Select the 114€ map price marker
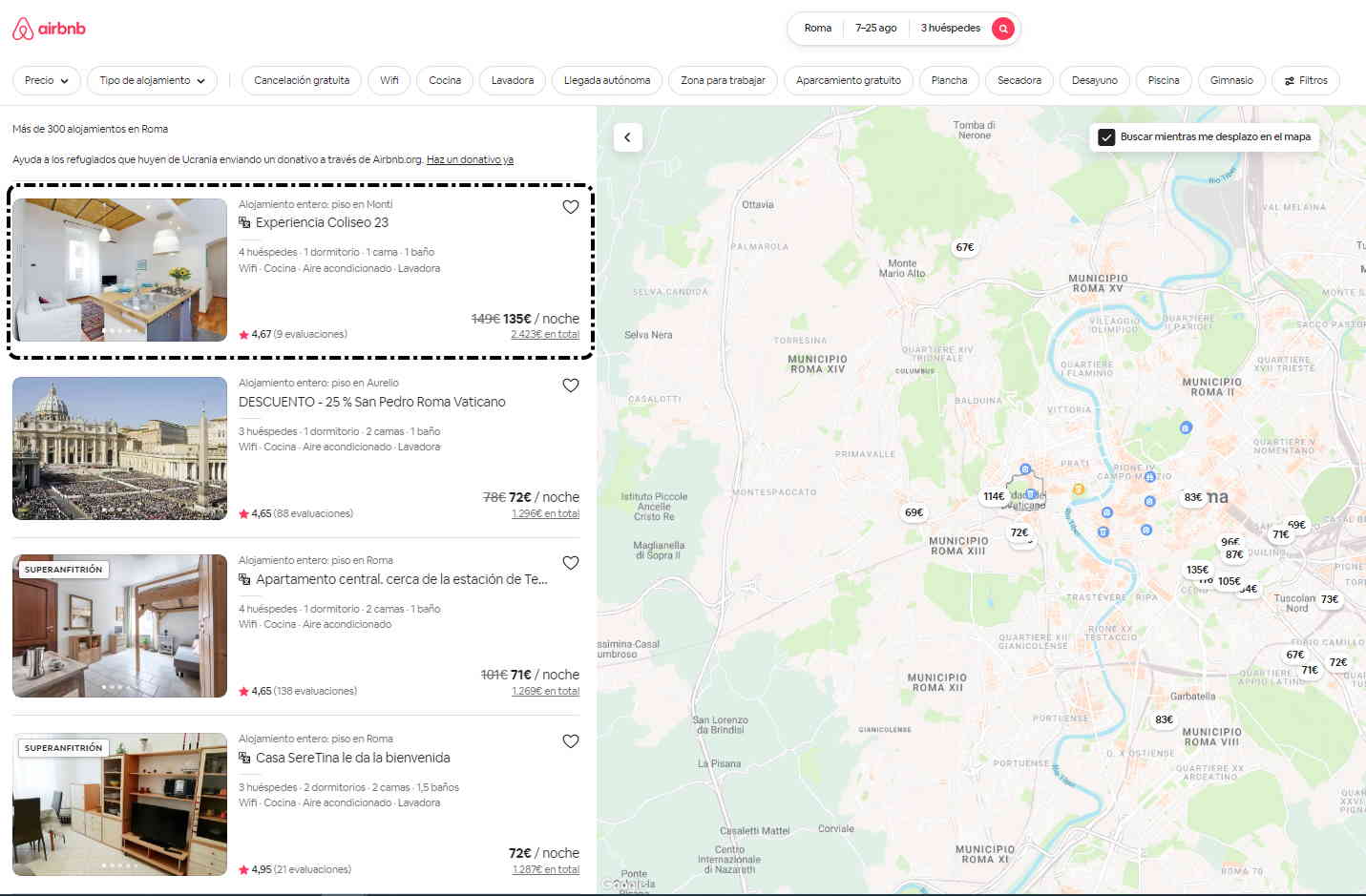 (994, 496)
